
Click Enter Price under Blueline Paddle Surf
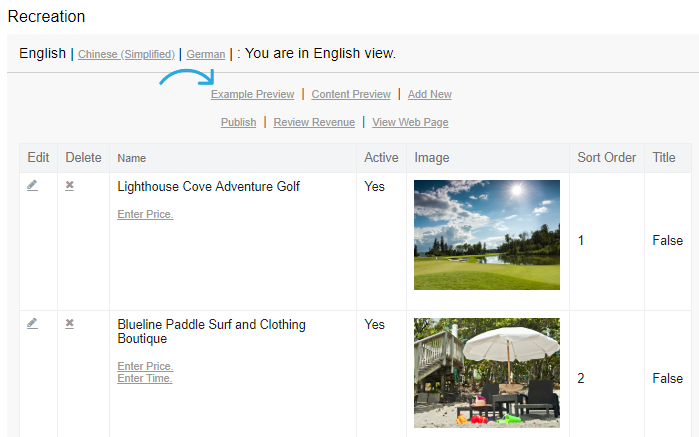(145, 366)
